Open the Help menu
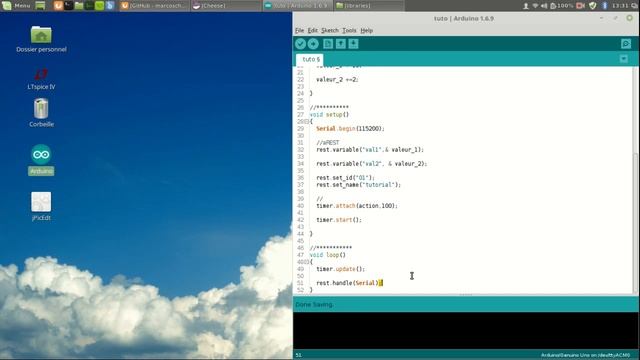 pyautogui.click(x=367, y=30)
